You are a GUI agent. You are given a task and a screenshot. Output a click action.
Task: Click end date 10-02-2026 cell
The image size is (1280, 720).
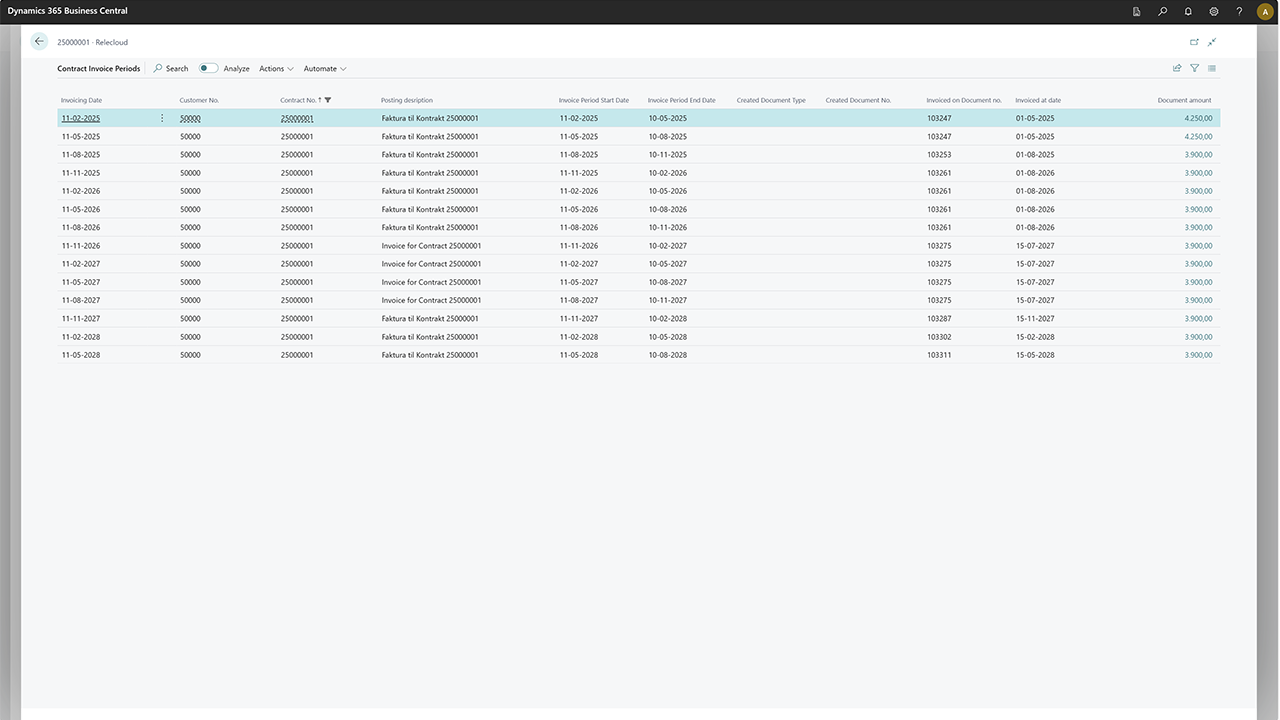coord(668,173)
